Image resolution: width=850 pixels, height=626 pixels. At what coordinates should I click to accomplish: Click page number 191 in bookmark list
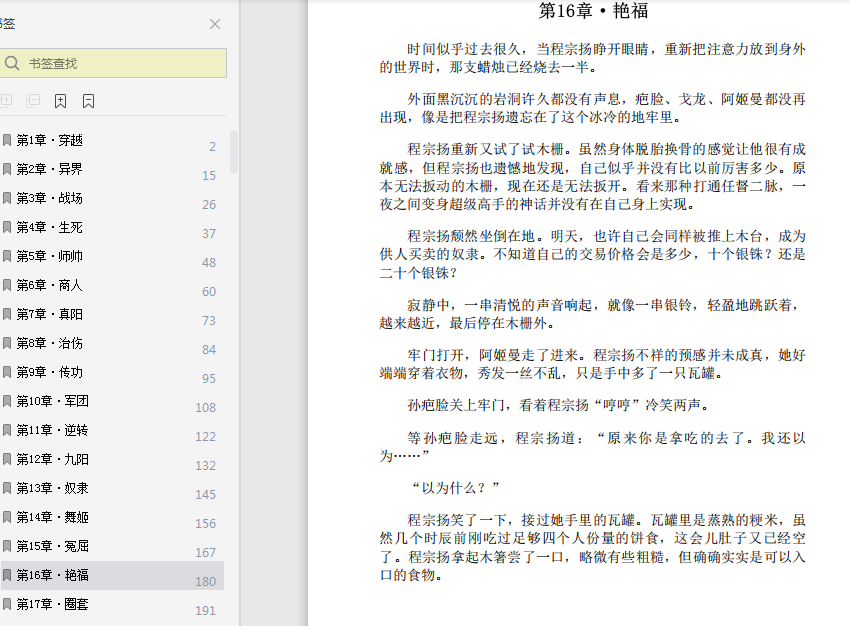click(205, 611)
